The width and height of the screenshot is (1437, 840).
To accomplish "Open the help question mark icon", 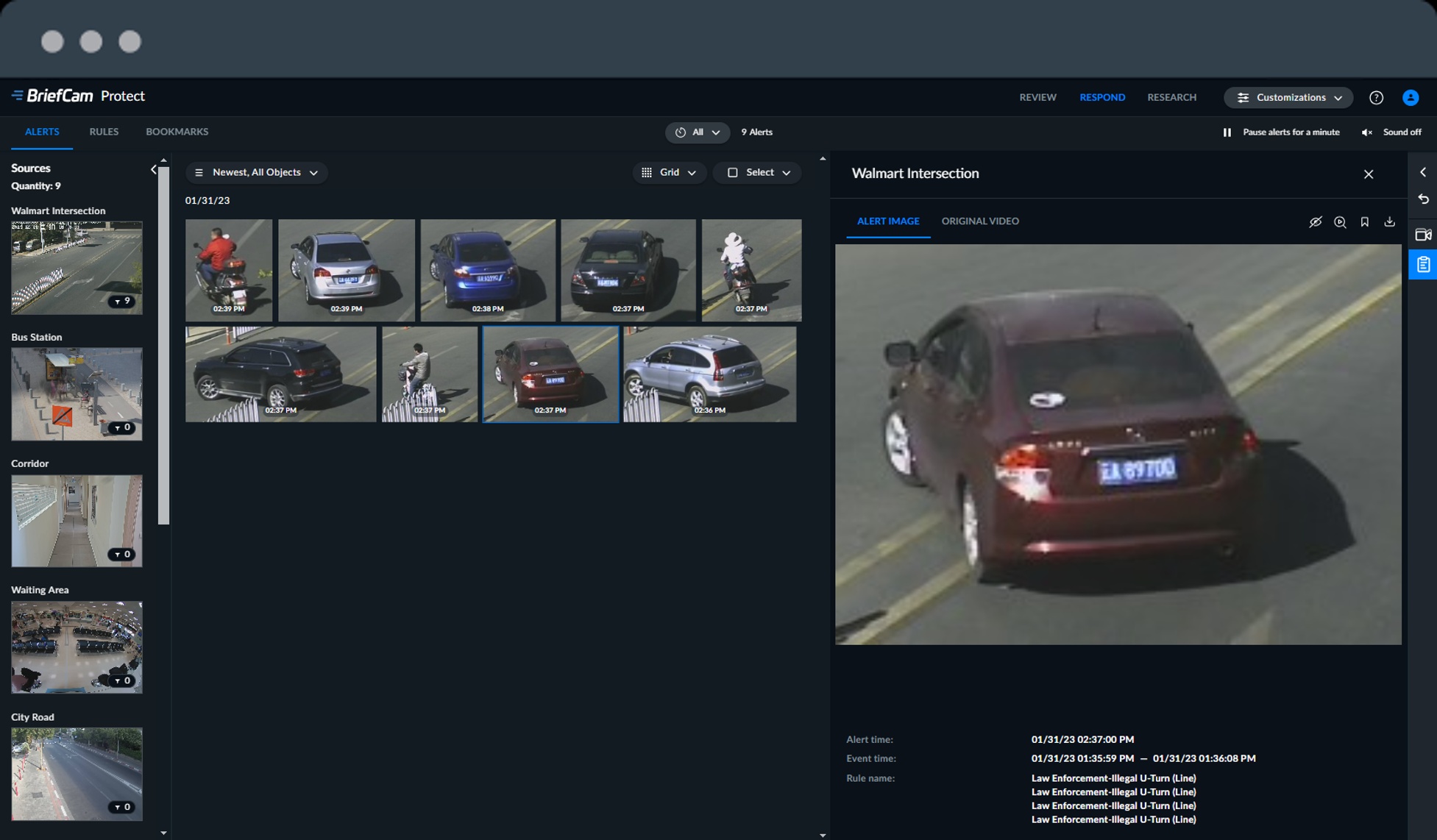I will pyautogui.click(x=1376, y=98).
